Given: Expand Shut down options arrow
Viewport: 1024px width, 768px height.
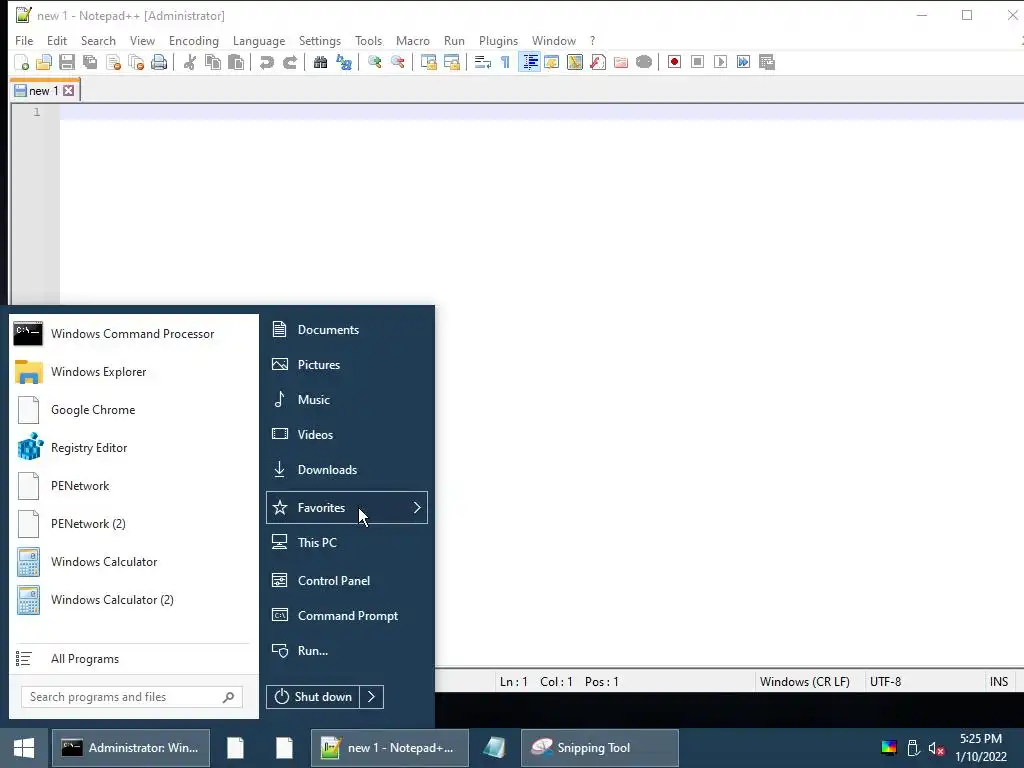Looking at the screenshot, I should tap(371, 697).
